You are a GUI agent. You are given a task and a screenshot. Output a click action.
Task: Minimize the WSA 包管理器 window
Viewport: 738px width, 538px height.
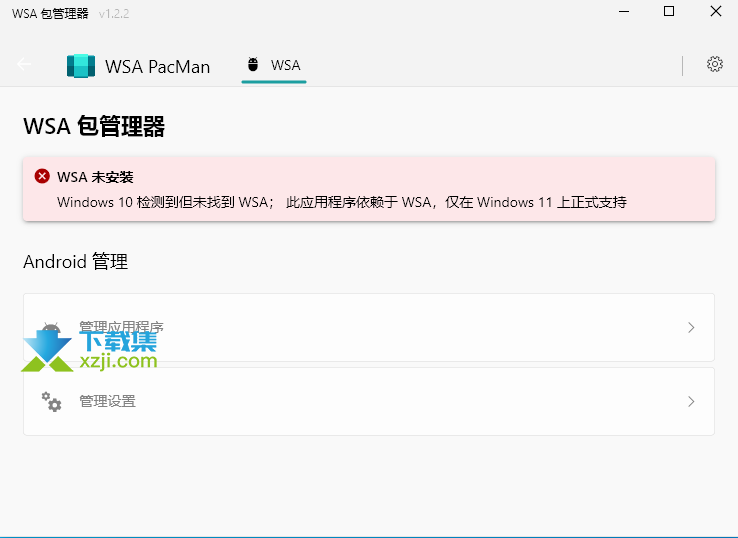[x=624, y=12]
